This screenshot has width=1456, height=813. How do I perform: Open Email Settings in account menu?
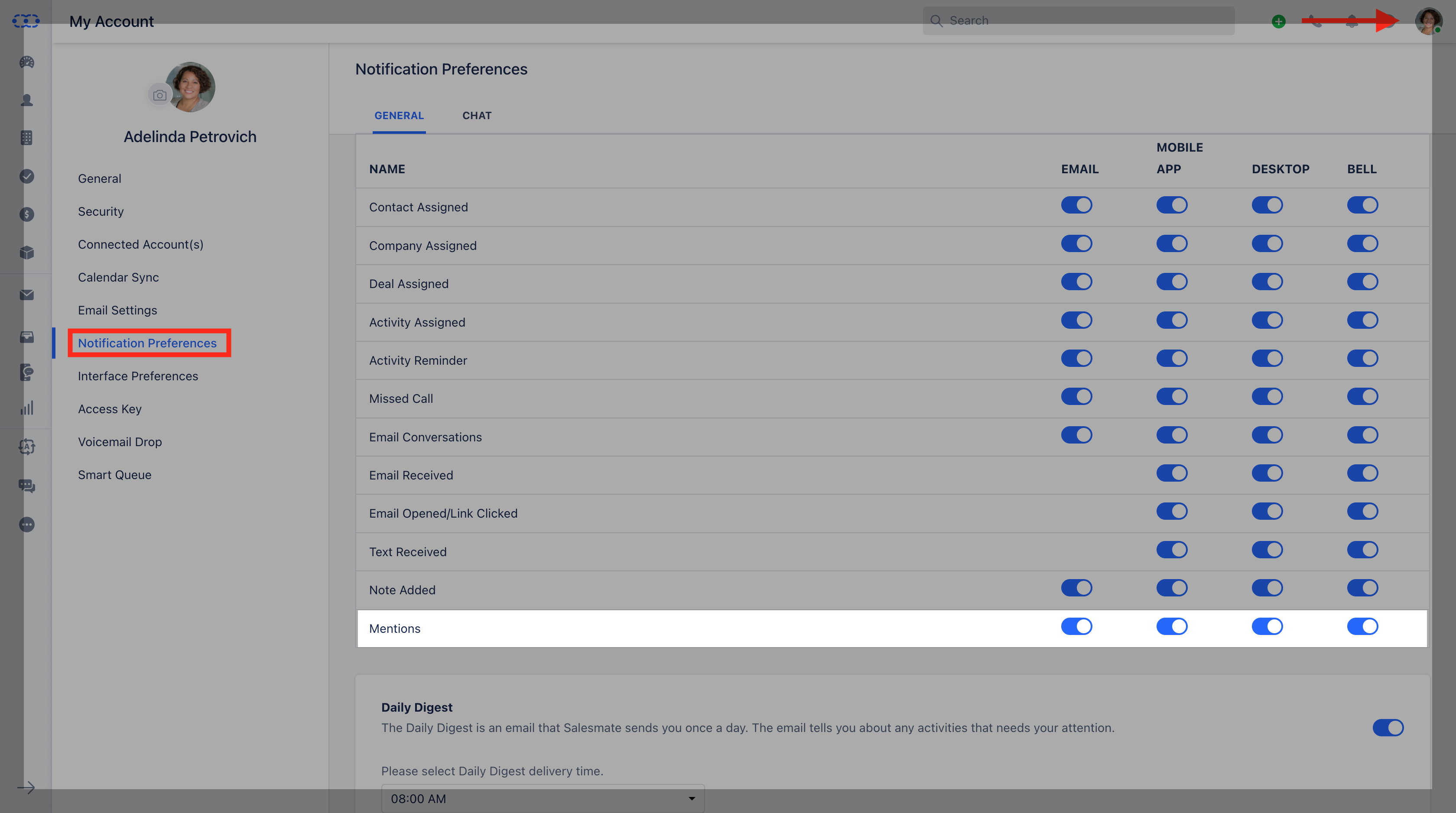click(117, 310)
